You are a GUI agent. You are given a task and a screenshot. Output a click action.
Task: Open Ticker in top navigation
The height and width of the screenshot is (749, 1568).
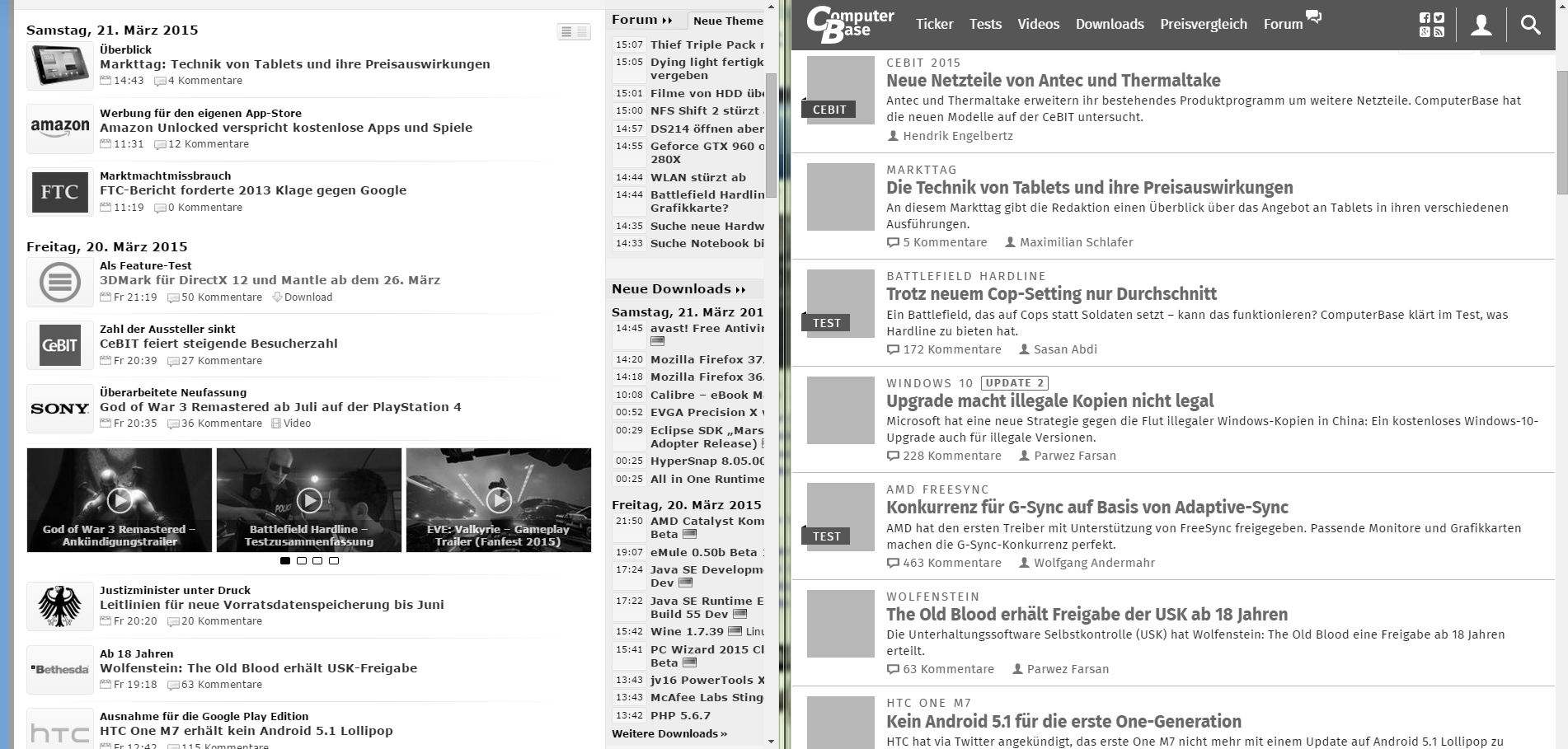tap(934, 24)
